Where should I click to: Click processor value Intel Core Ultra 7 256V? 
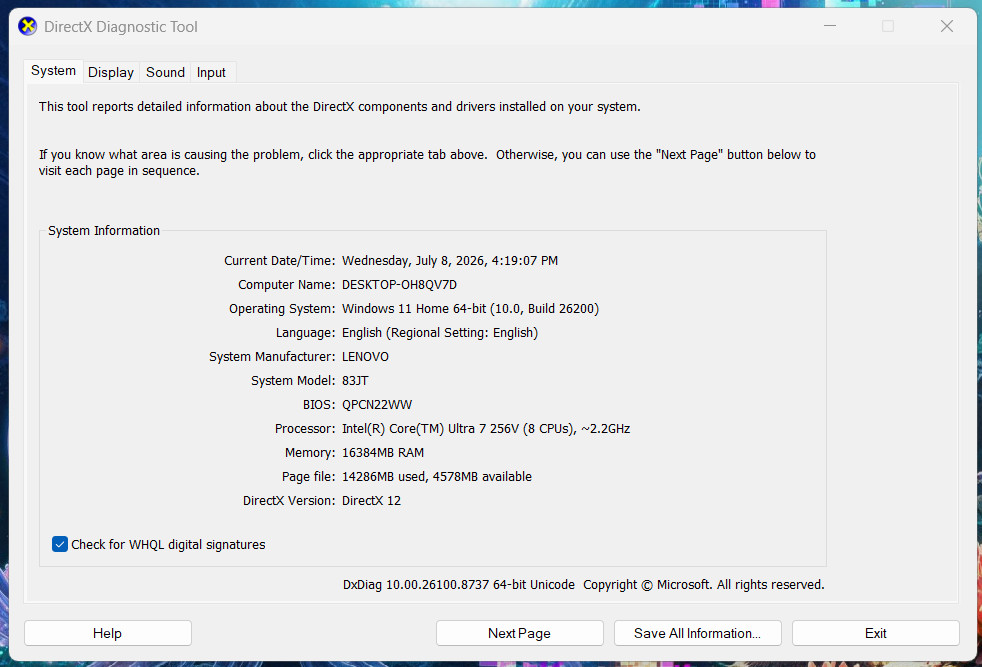486,428
